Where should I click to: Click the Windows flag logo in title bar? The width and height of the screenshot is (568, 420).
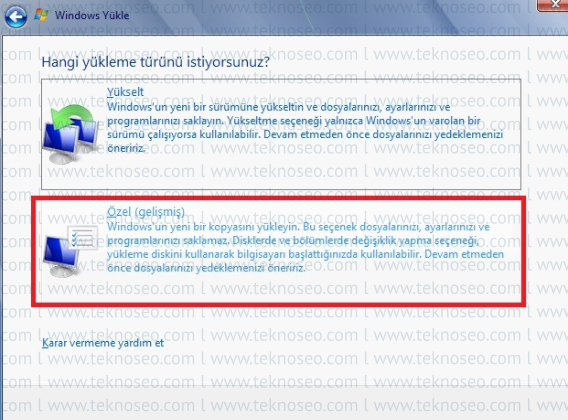[x=41, y=15]
